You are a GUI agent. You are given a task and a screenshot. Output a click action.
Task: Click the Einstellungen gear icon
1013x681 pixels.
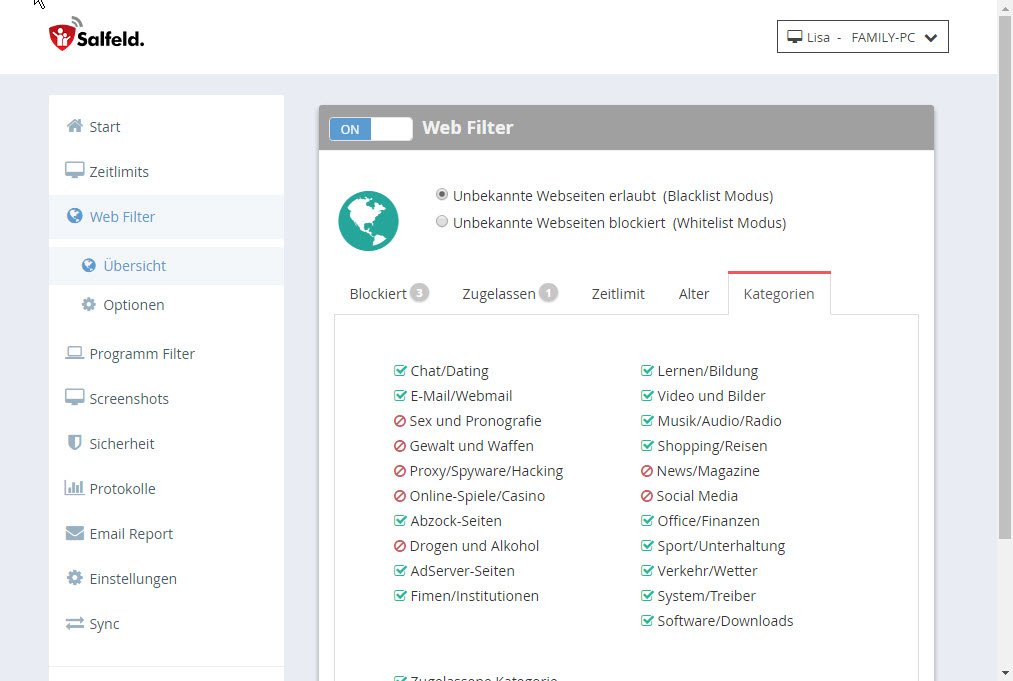[74, 578]
